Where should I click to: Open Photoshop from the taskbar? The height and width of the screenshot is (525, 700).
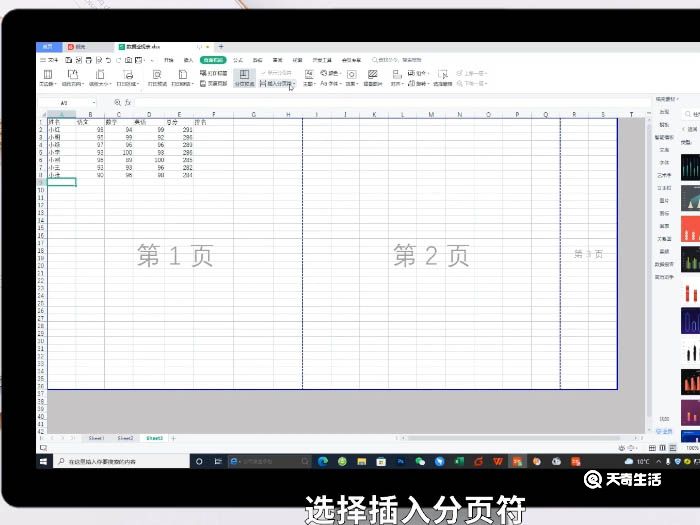400,462
